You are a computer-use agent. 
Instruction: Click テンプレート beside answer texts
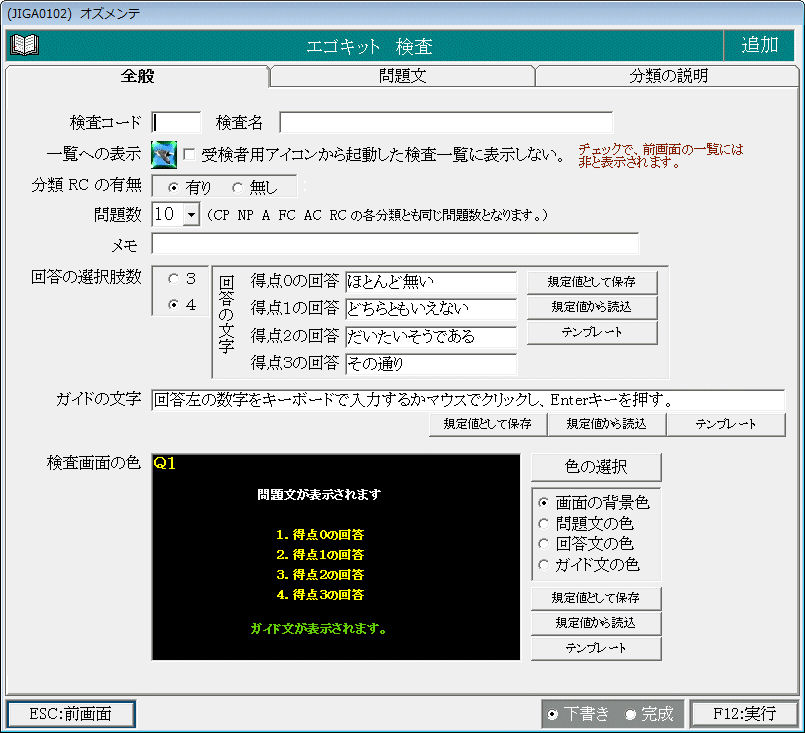coord(592,332)
